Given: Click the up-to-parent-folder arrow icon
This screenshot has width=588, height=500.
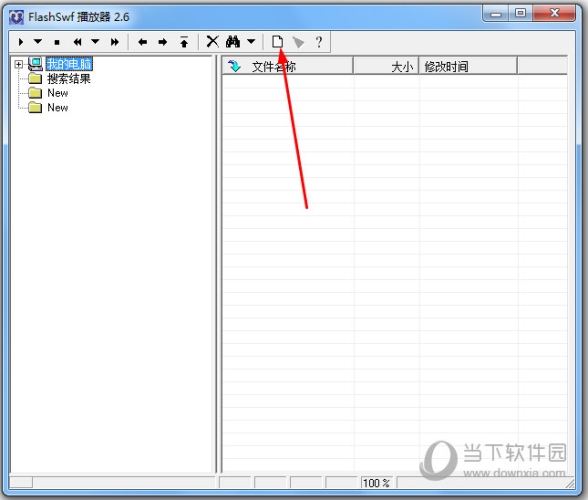Looking at the screenshot, I should [184, 42].
